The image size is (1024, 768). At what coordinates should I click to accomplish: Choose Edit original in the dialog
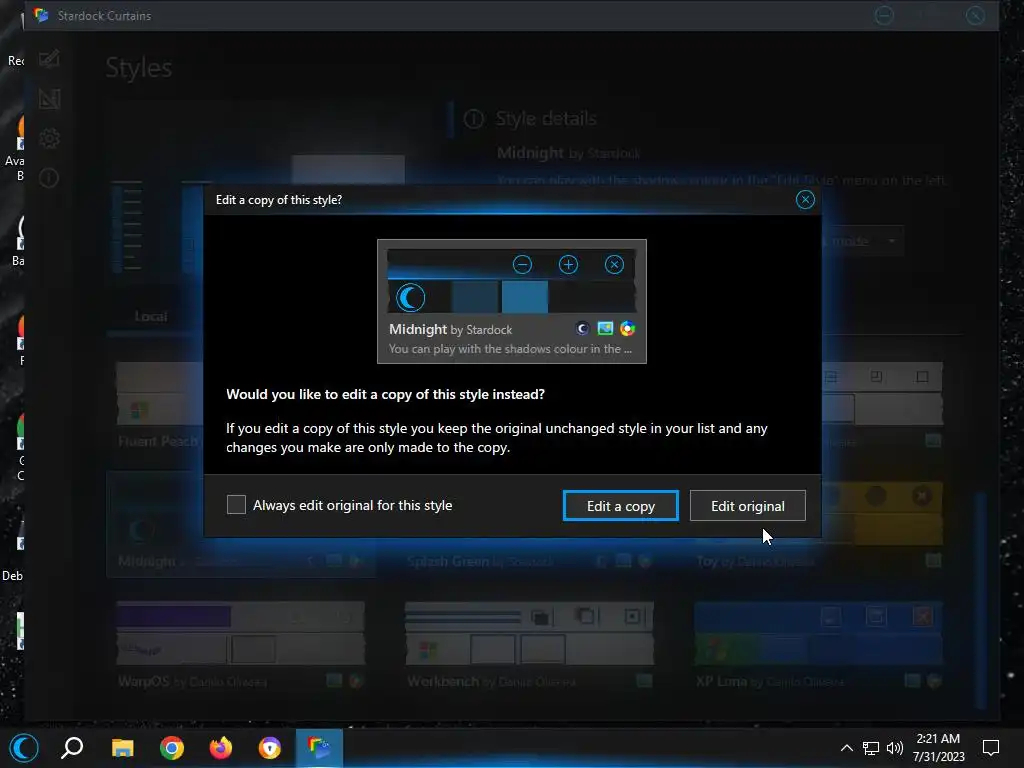748,506
